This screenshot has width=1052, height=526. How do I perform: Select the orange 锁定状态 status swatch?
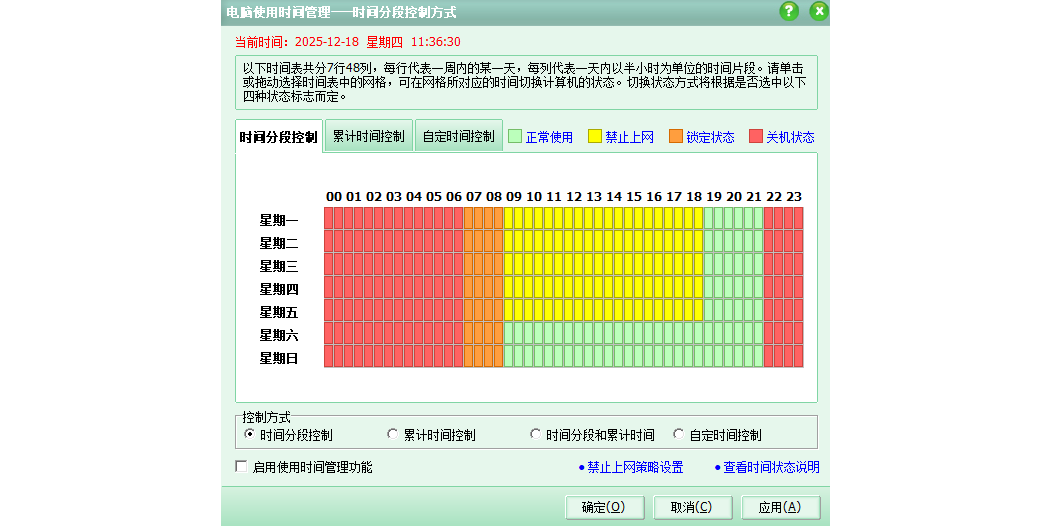pyautogui.click(x=676, y=137)
